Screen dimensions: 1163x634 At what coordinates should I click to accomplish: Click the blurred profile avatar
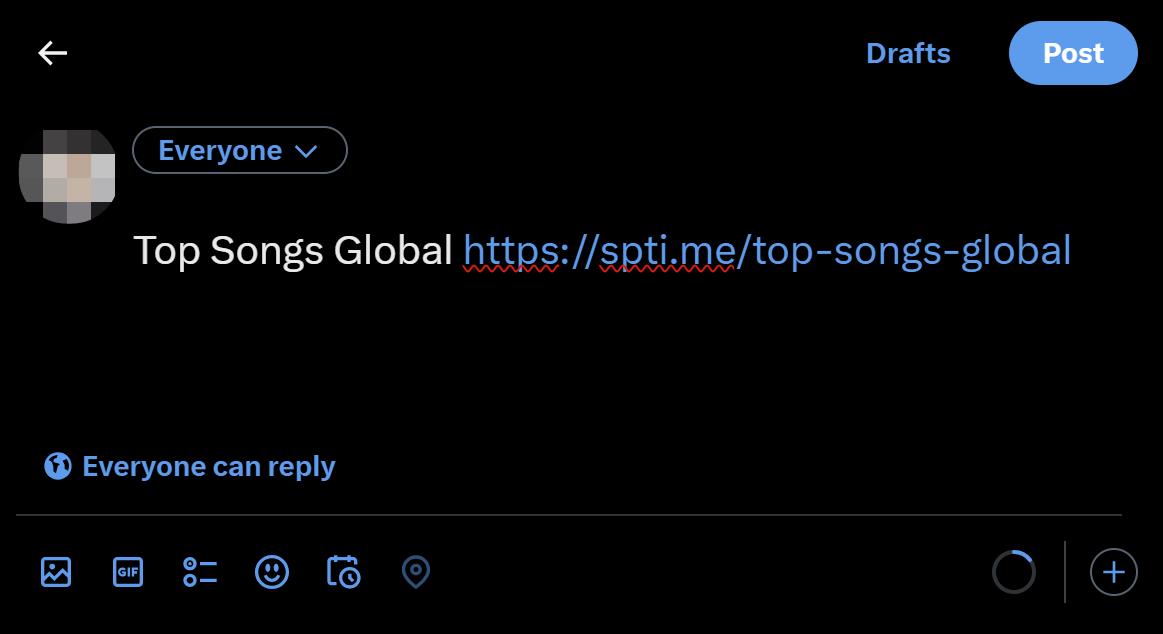click(68, 176)
